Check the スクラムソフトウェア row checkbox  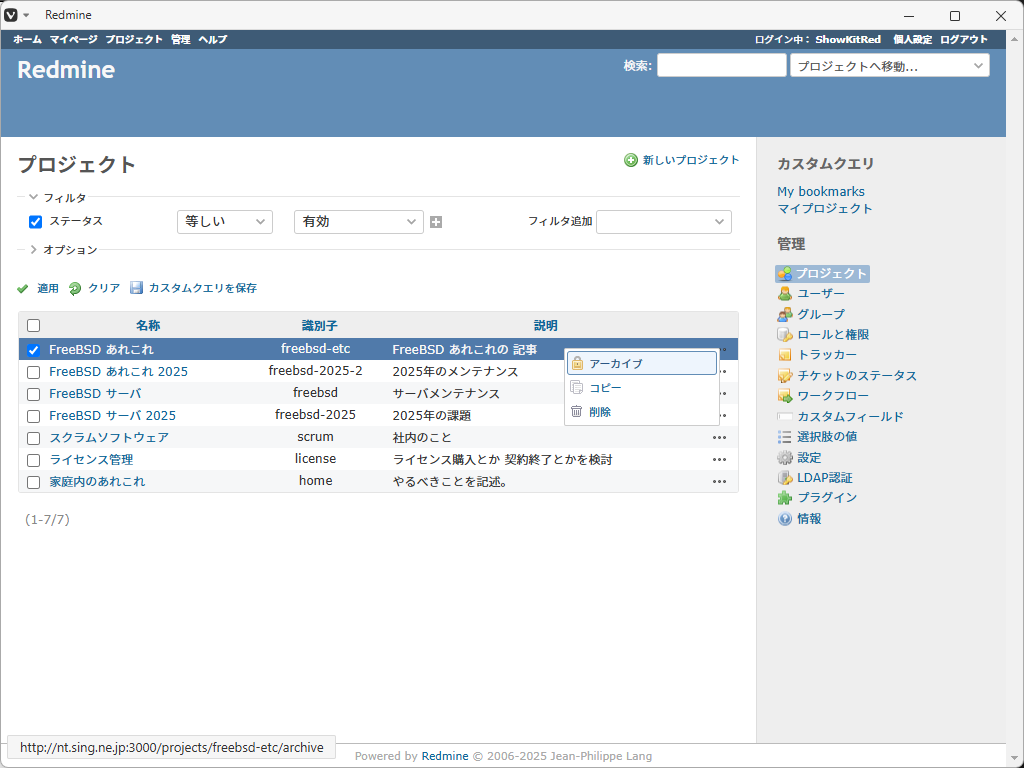point(33,438)
